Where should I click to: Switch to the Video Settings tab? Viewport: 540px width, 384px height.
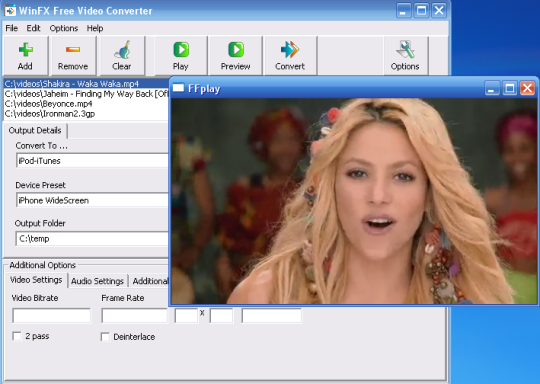pyautogui.click(x=36, y=280)
